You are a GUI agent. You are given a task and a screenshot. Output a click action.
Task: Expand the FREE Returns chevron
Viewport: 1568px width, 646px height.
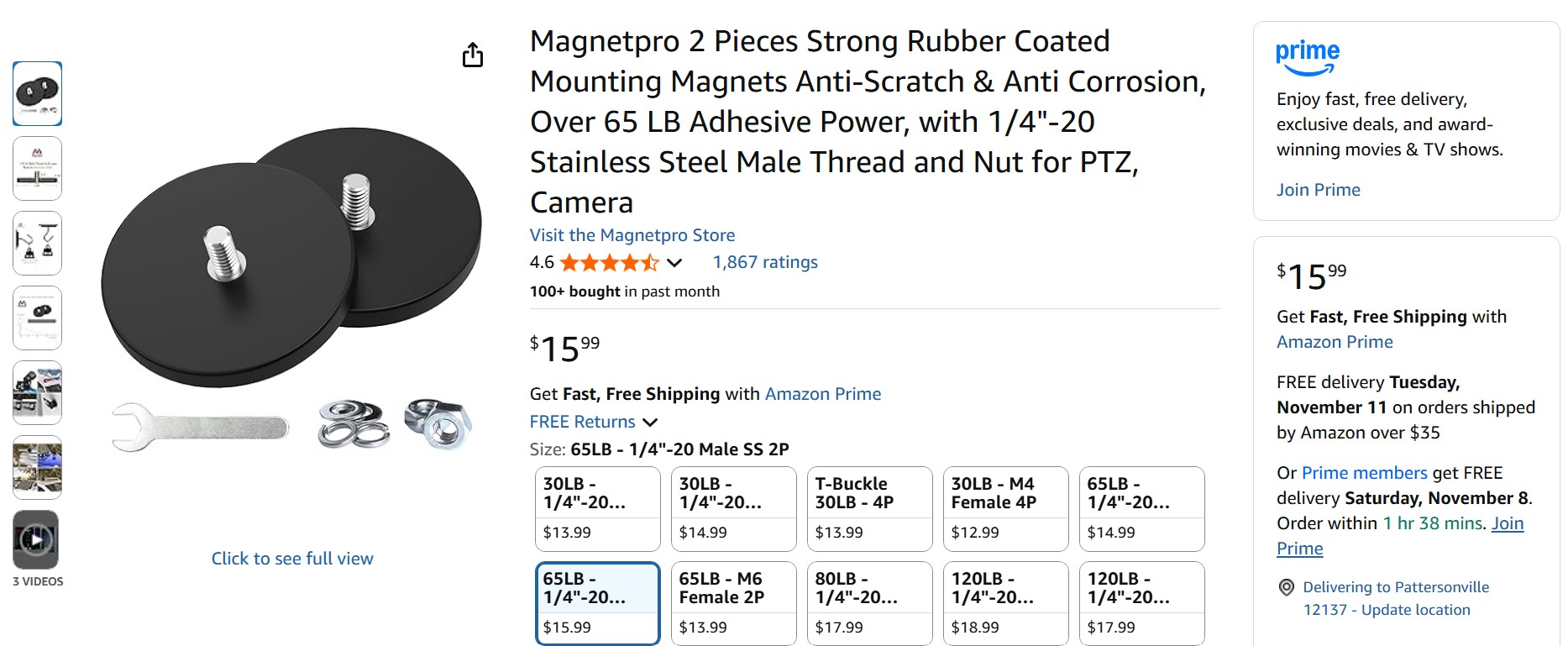coord(650,422)
